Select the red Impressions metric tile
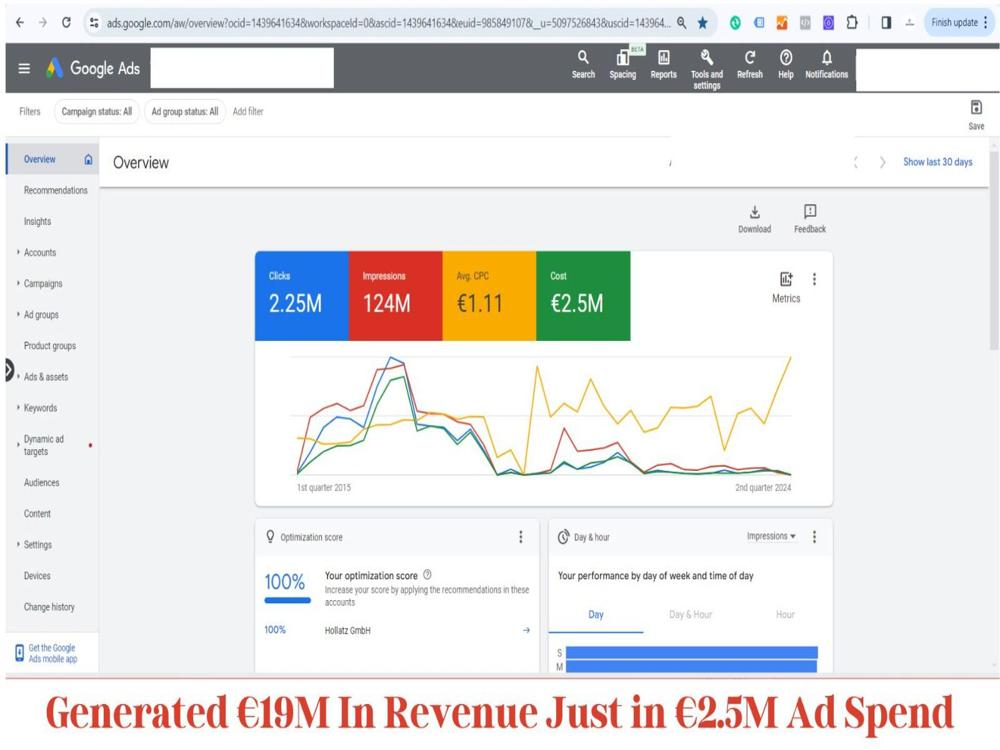 coord(395,296)
